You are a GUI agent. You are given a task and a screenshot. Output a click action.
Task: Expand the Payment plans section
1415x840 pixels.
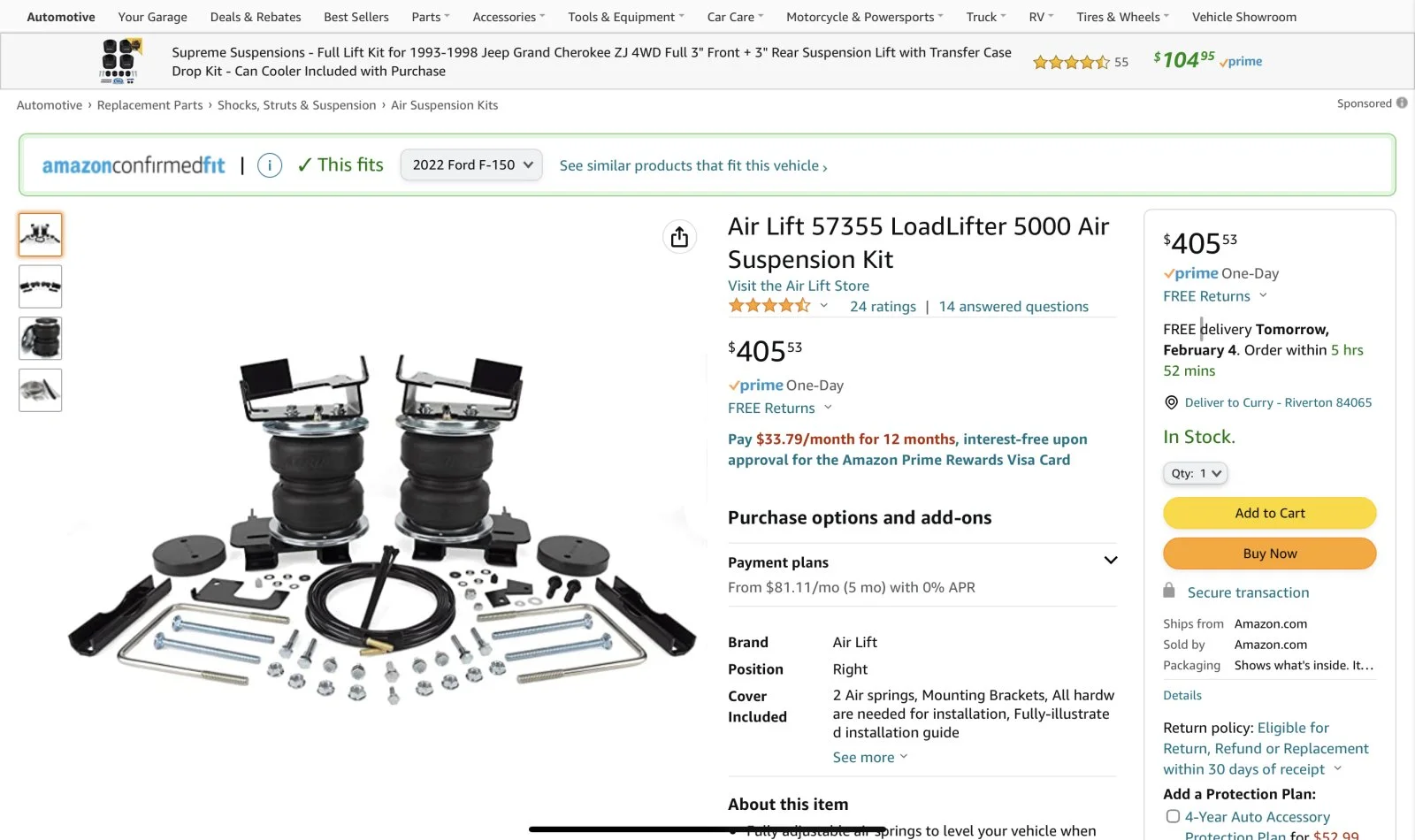click(x=1111, y=561)
